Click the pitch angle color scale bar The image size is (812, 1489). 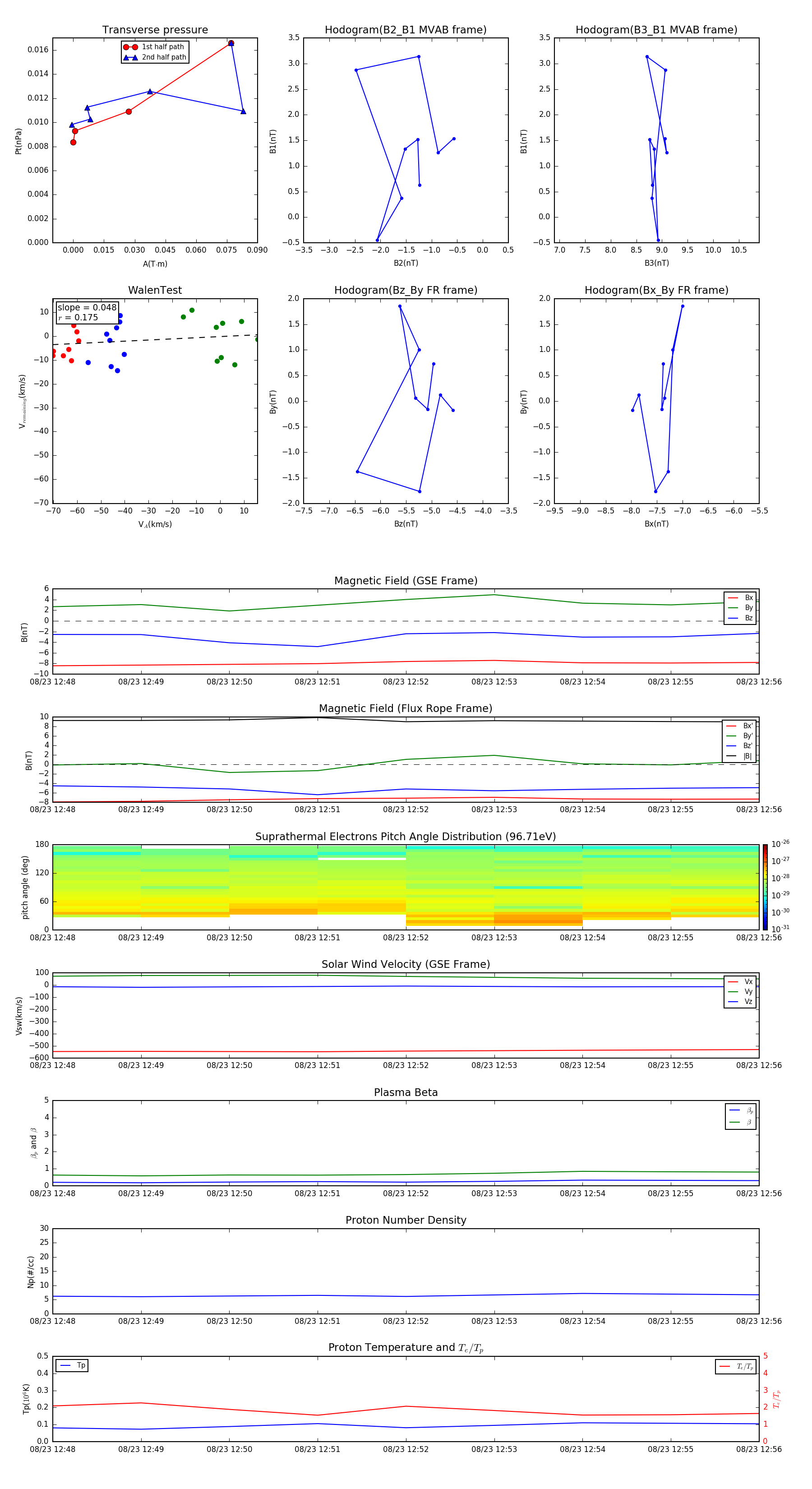pyautogui.click(x=765, y=887)
